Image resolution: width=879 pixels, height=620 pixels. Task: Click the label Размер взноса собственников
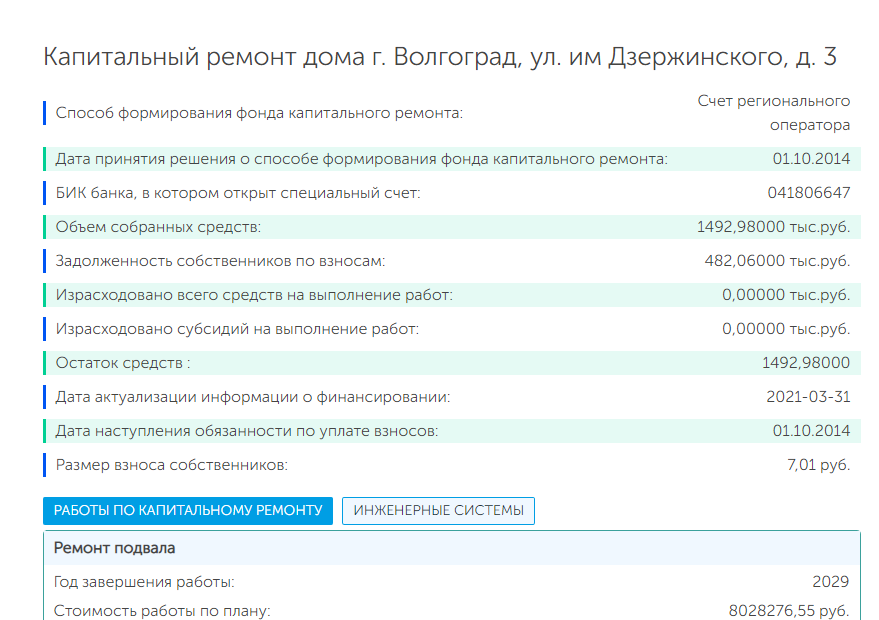coord(172,465)
